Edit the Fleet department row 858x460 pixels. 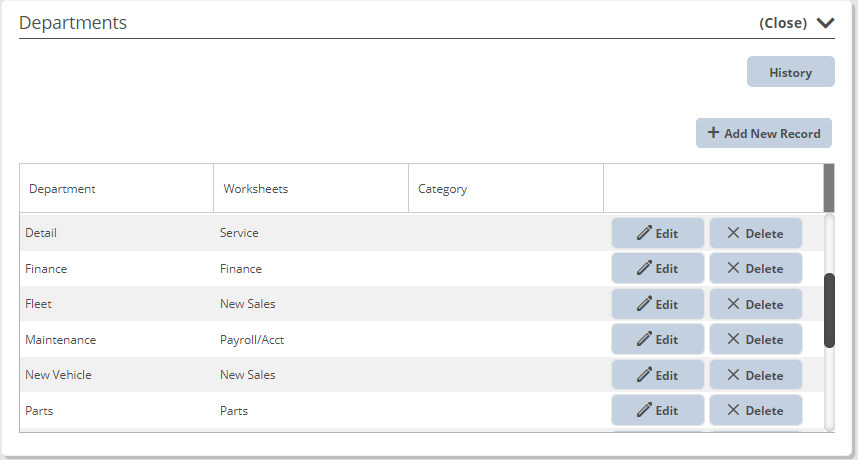tap(658, 304)
